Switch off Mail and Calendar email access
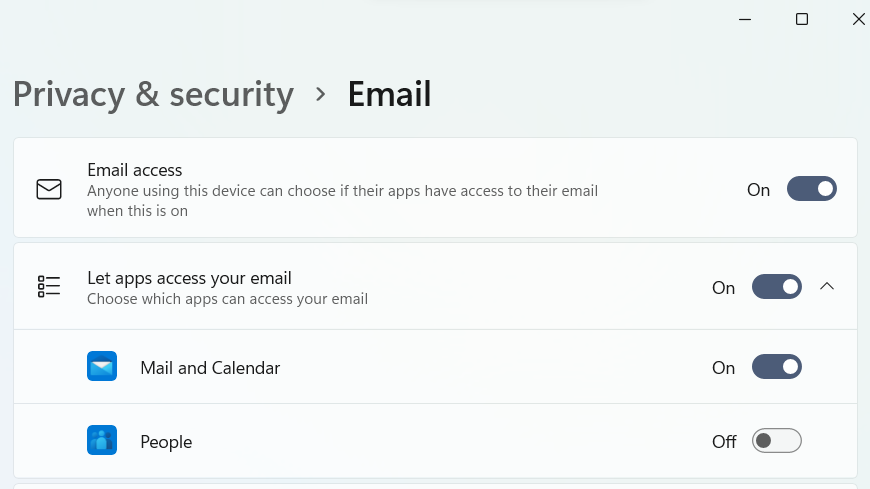This screenshot has height=489, width=870. [x=776, y=367]
